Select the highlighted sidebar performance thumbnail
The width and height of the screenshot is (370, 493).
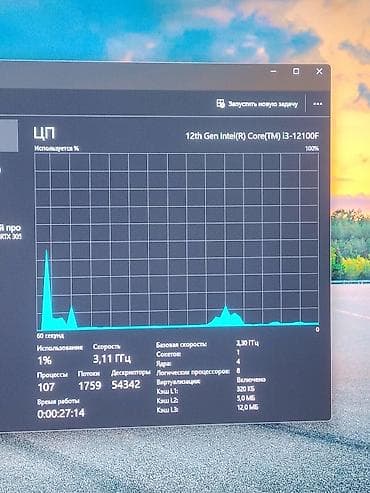[x=9, y=136]
